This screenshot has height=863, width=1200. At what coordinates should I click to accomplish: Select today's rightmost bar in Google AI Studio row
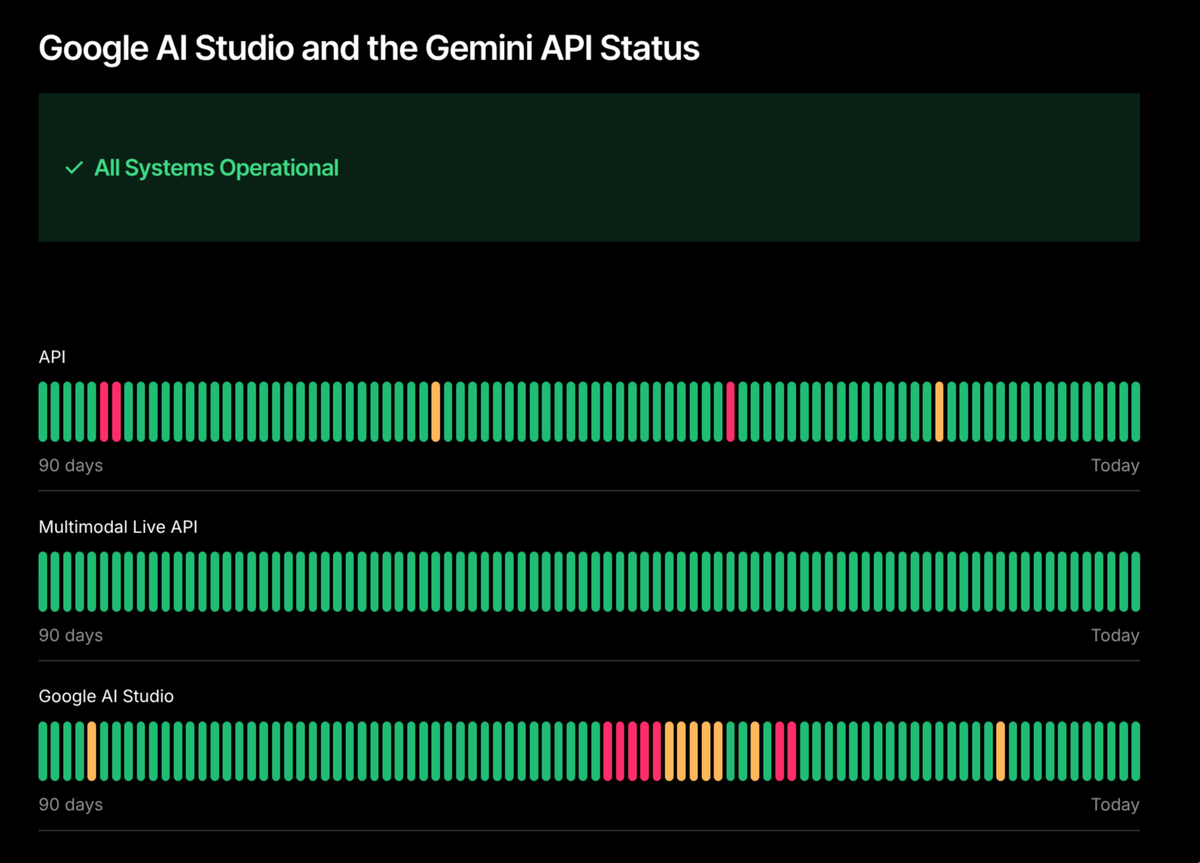(1135, 751)
